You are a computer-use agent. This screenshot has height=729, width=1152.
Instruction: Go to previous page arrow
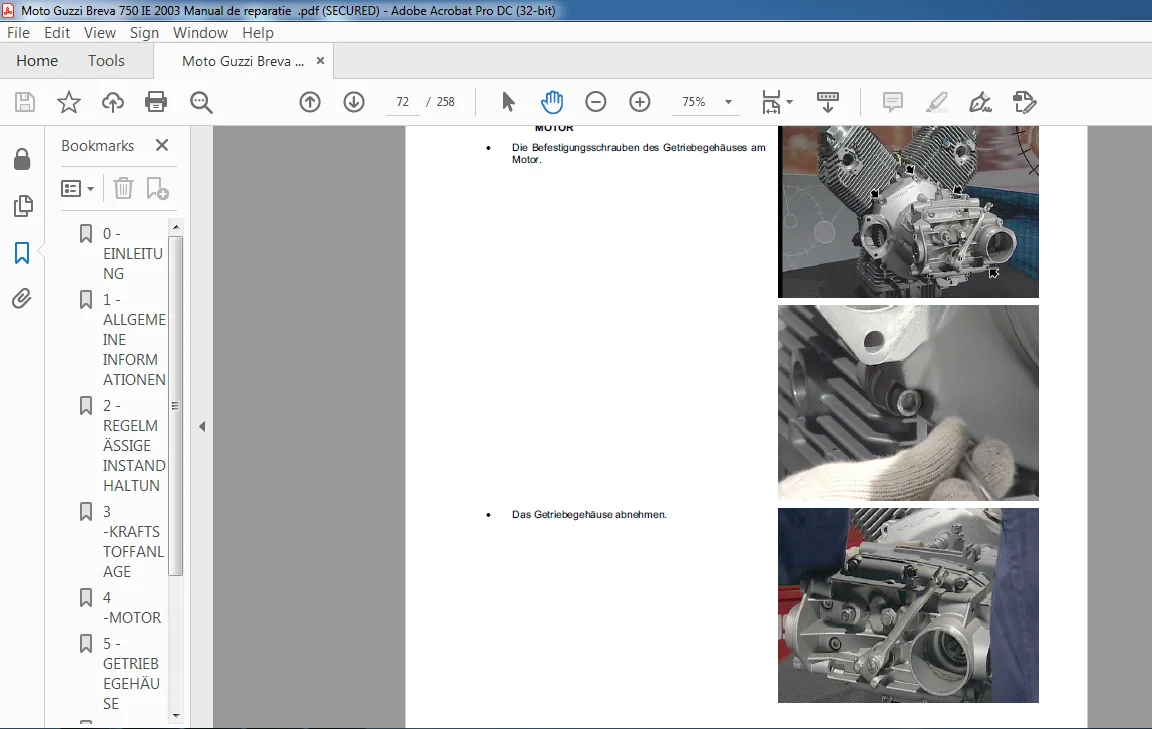(310, 102)
